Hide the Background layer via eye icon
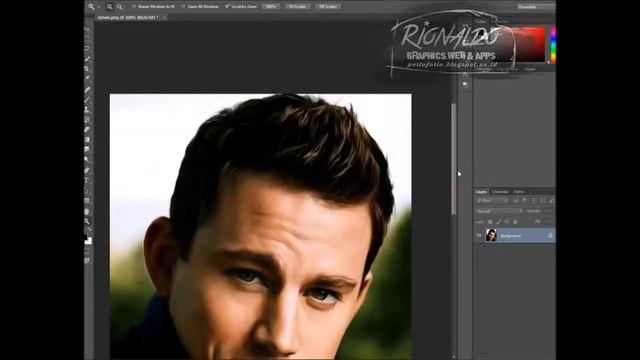The image size is (640, 360). tap(479, 236)
